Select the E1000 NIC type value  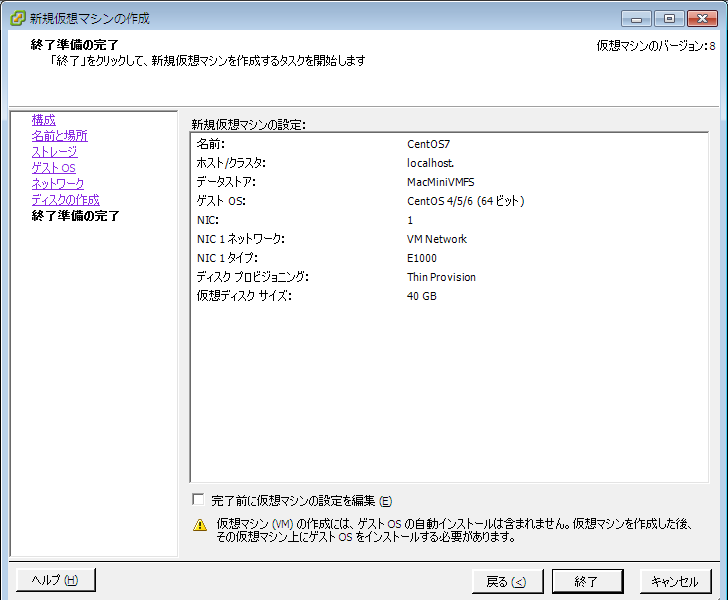pyautogui.click(x=422, y=258)
